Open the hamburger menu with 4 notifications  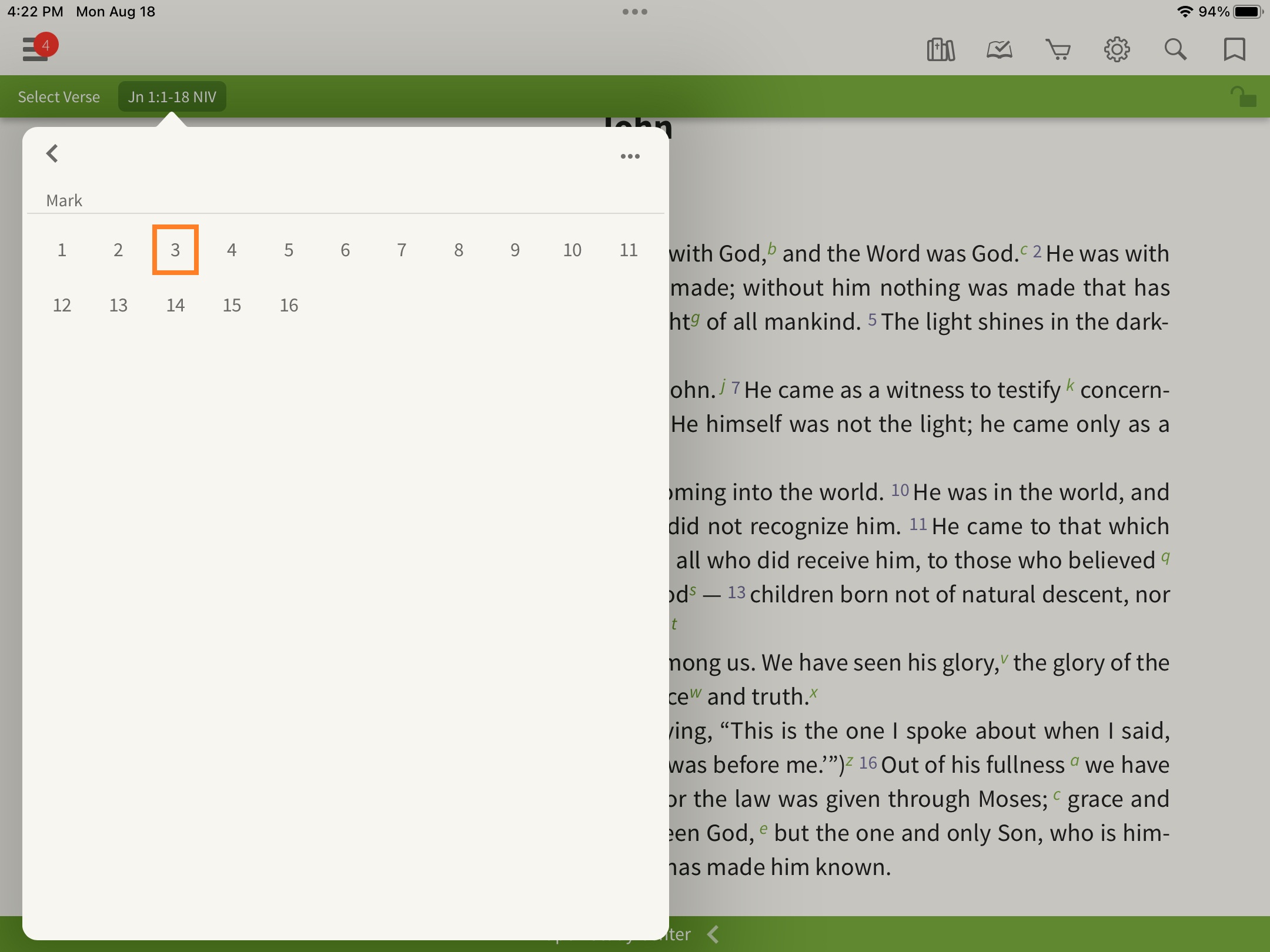pos(39,48)
